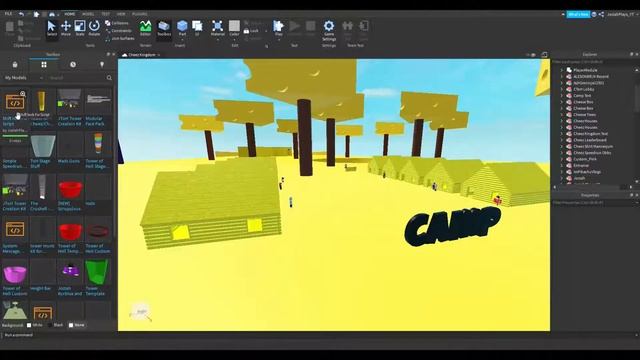640x360 pixels.
Task: Click Explorer filter workspace field
Action: pyautogui.click(x=594, y=62)
